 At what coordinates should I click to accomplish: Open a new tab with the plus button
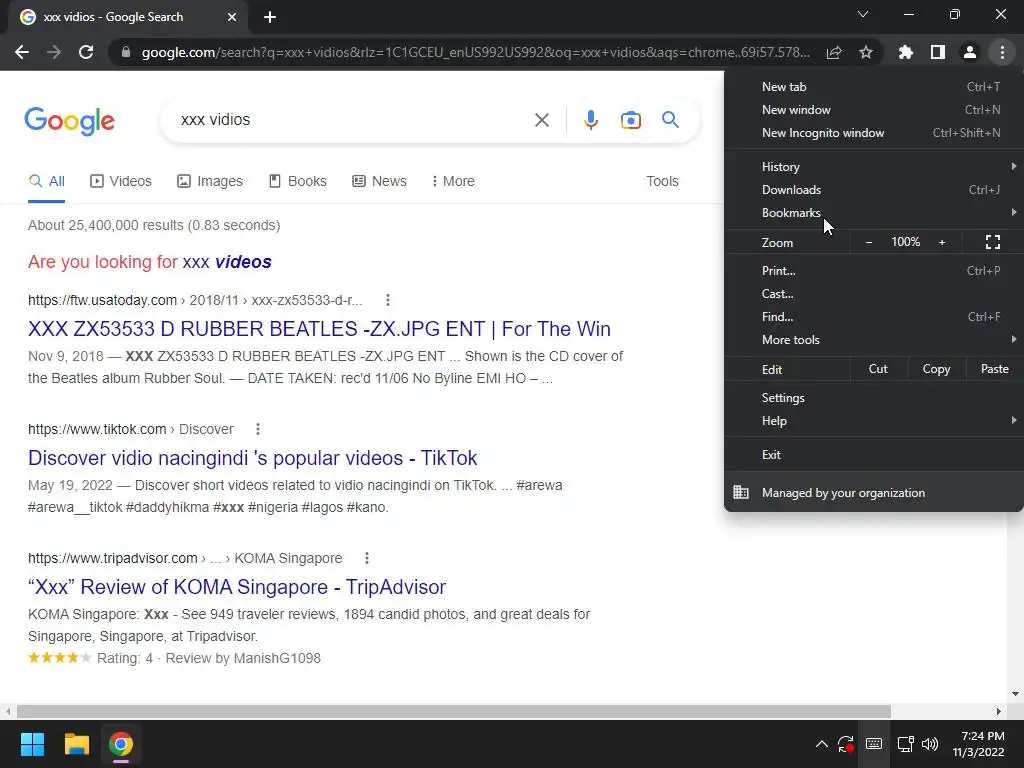270,17
